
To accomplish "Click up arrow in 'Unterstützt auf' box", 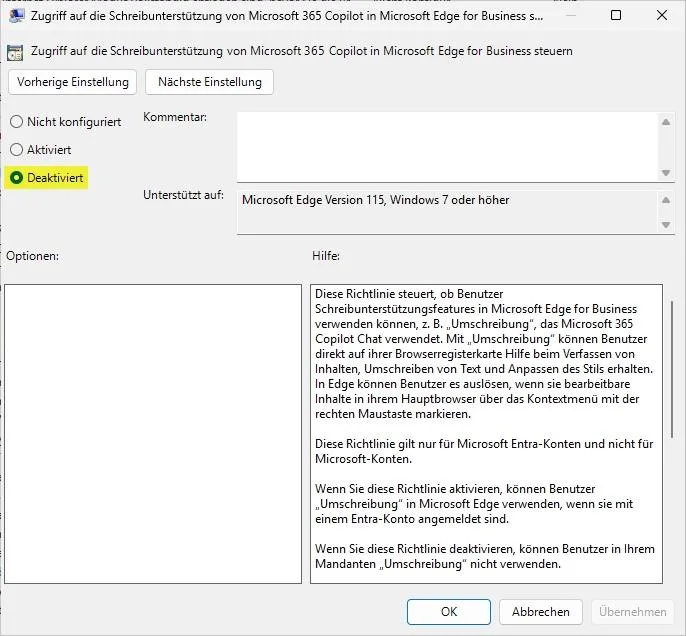I will tap(666, 199).
